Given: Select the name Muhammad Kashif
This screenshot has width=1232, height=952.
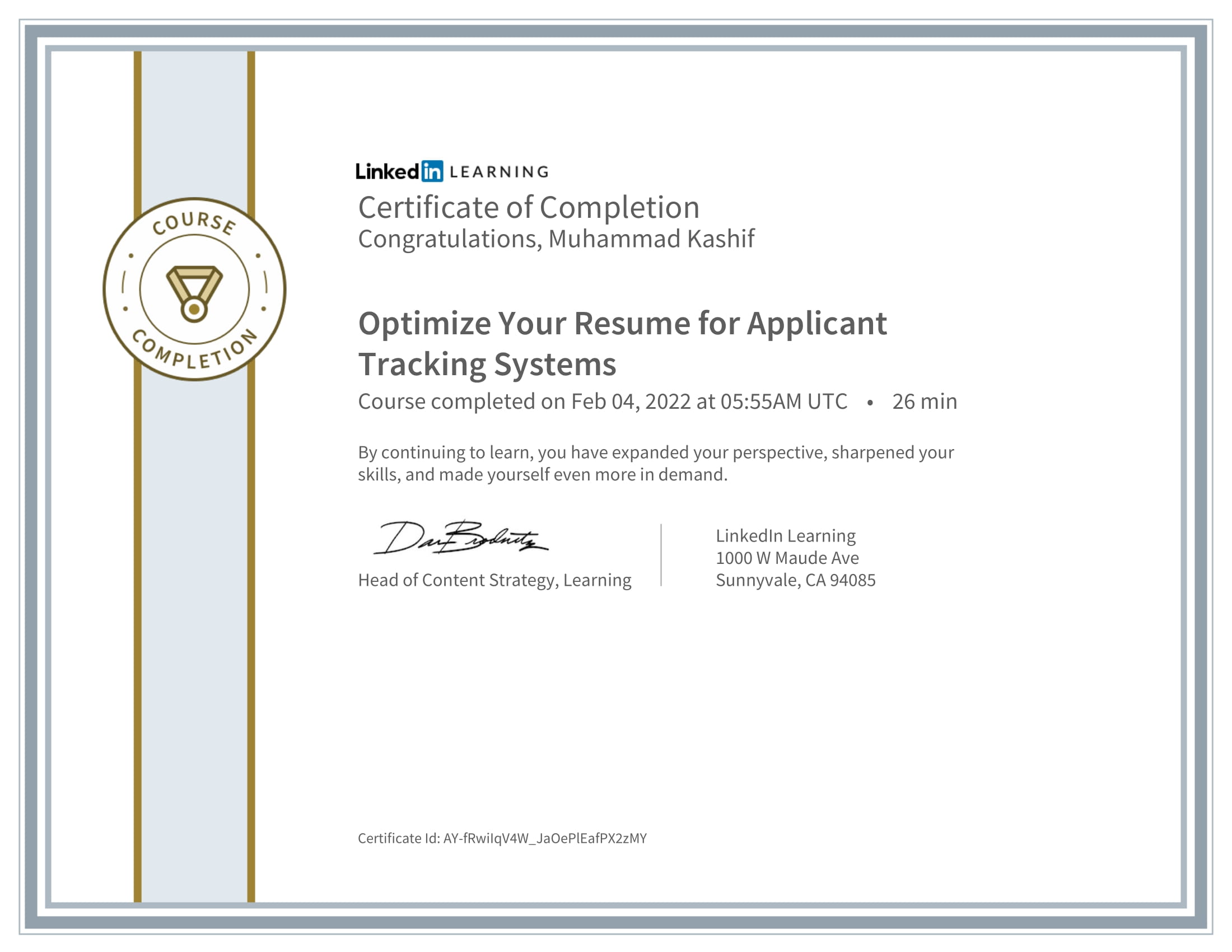Looking at the screenshot, I should pos(651,239).
